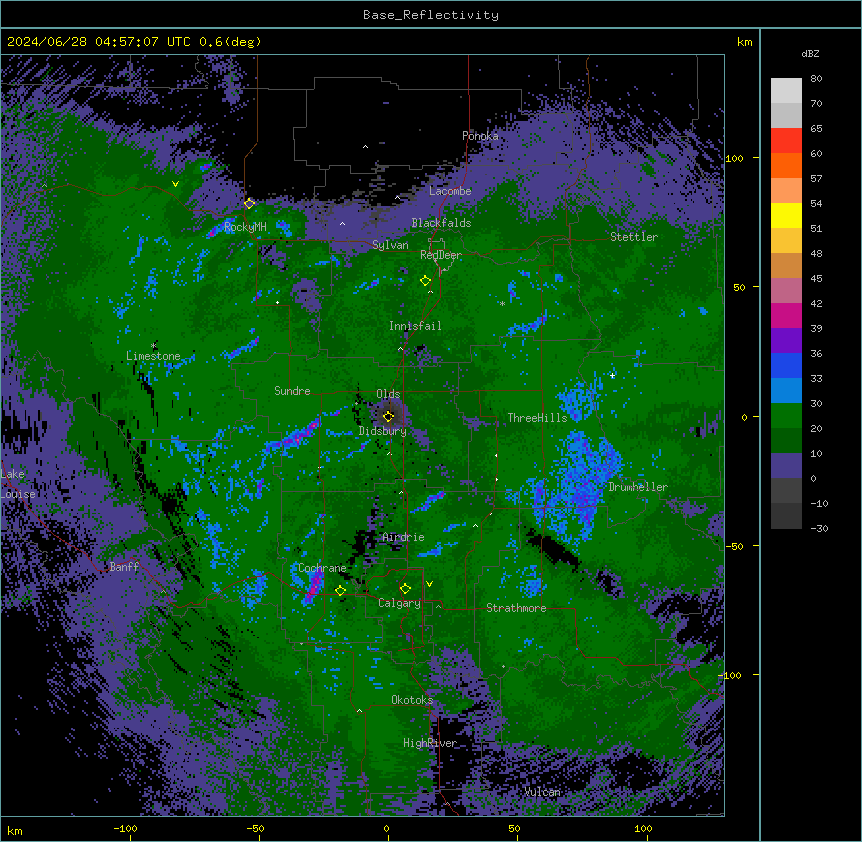Click the Banff map label

[124, 567]
